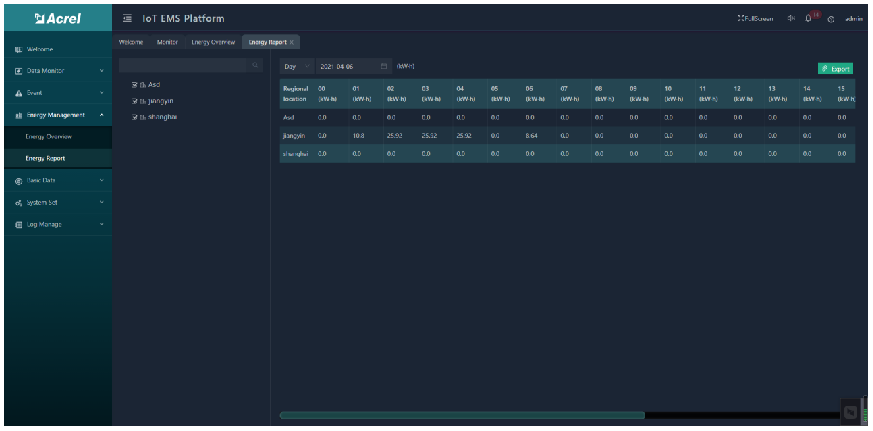
Task: Click the FullScreen icon
Action: (x=740, y=18)
